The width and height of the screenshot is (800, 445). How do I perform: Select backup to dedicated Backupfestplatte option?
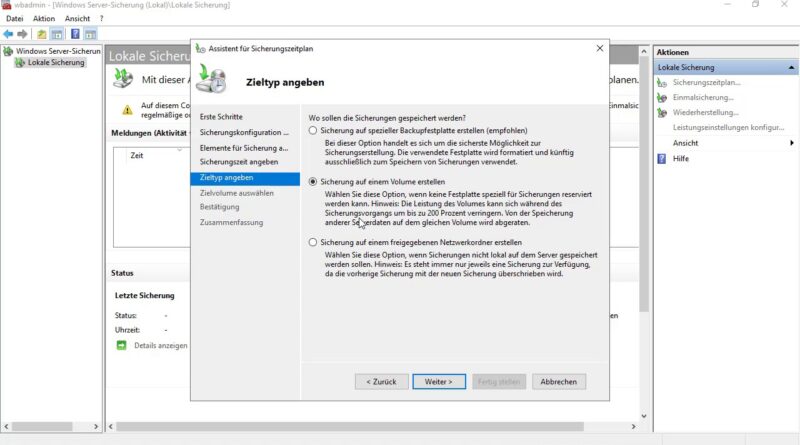point(313,131)
